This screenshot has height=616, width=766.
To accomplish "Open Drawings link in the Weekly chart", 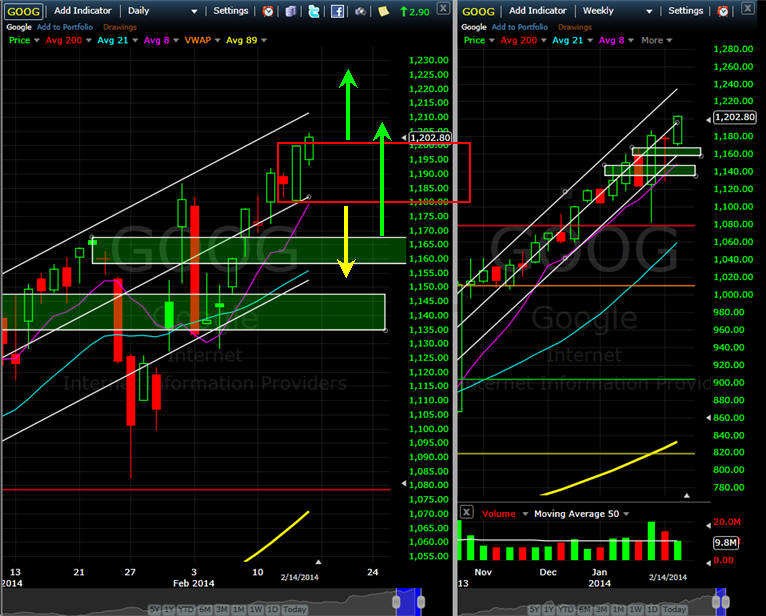I will click(x=574, y=27).
